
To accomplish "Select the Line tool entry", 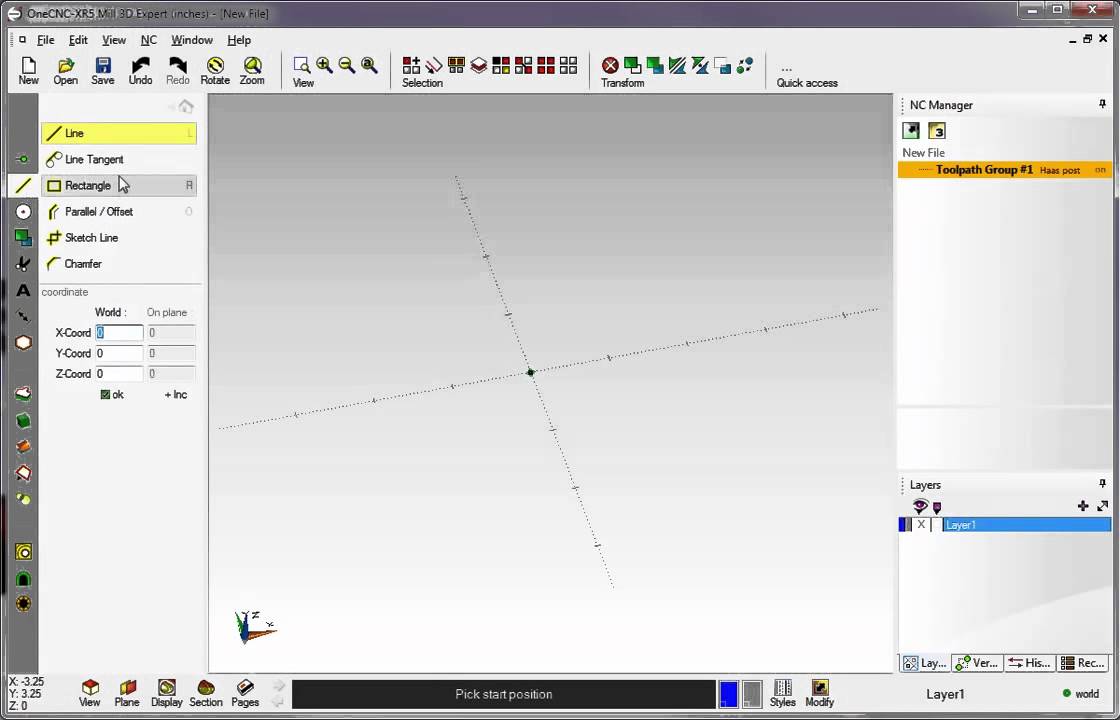I will point(119,133).
